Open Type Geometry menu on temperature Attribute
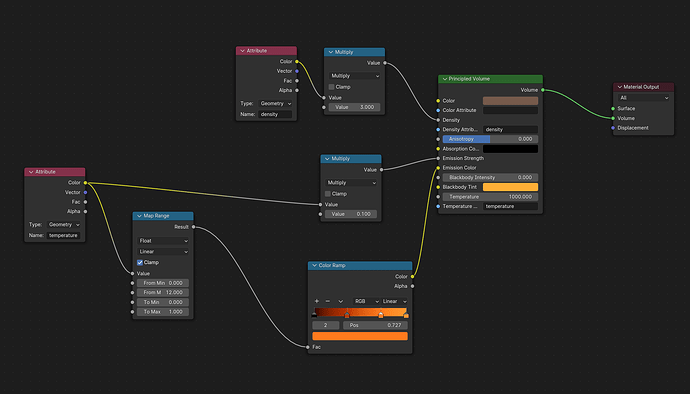 coord(64,225)
